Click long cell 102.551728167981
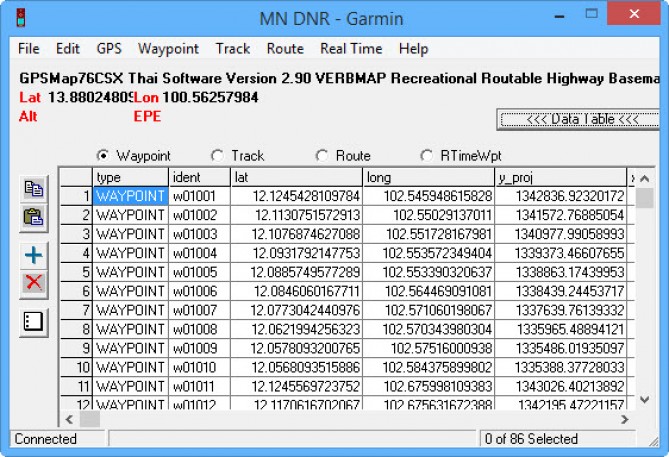The width and height of the screenshot is (669, 457). [428, 234]
